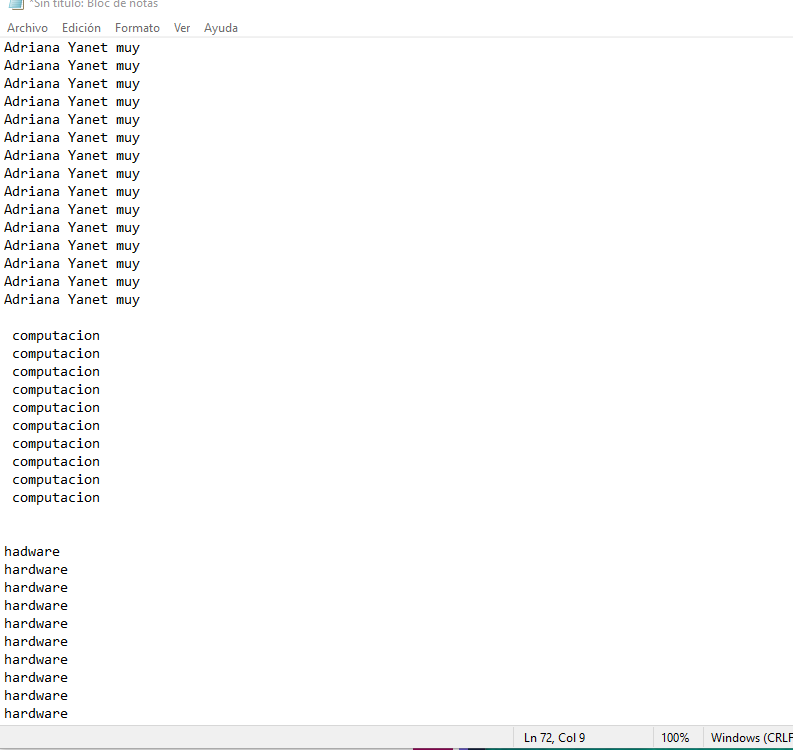
Task: Open the Archivo menu
Action: pos(27,28)
